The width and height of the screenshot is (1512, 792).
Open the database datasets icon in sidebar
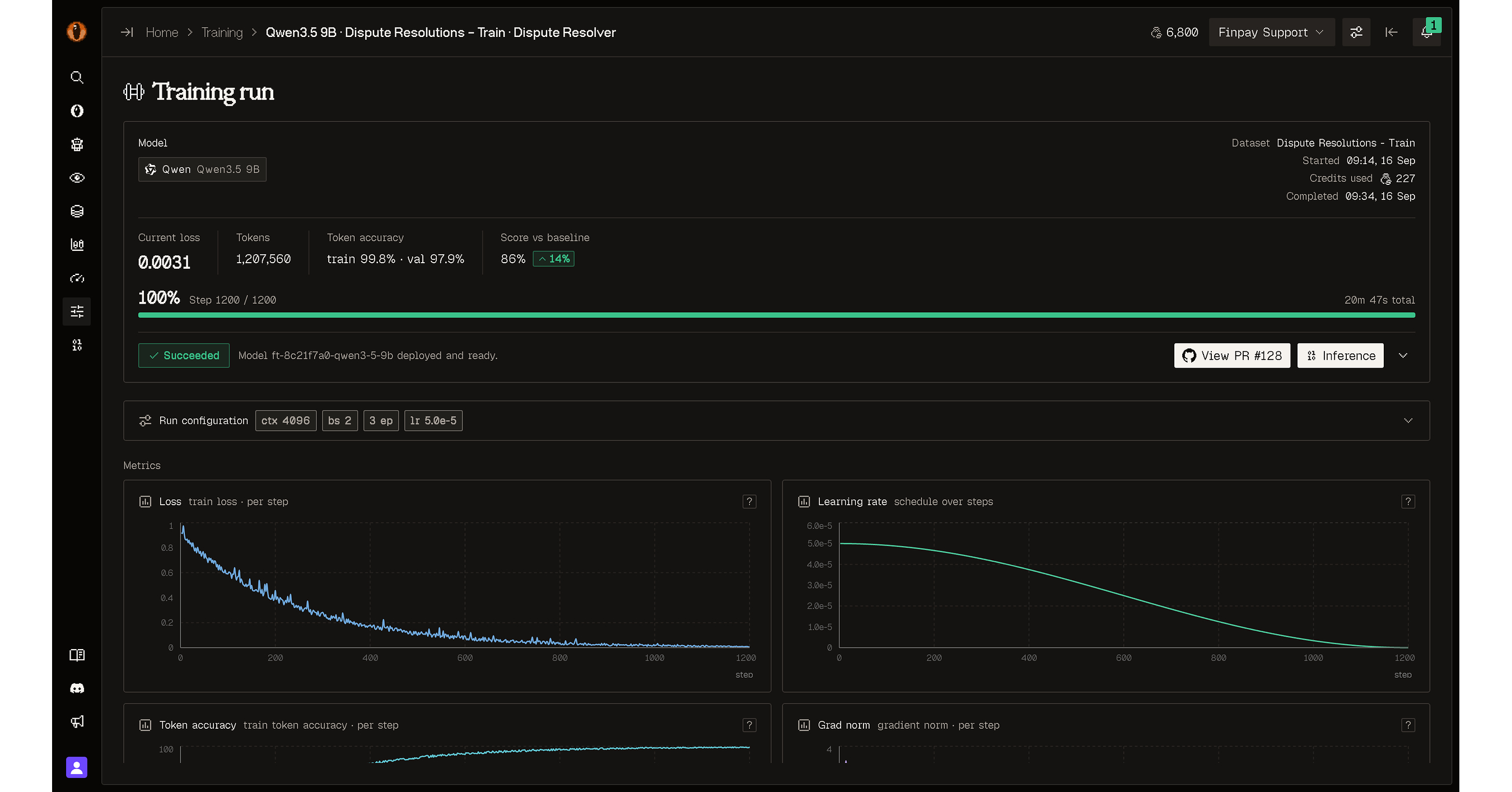coord(77,211)
